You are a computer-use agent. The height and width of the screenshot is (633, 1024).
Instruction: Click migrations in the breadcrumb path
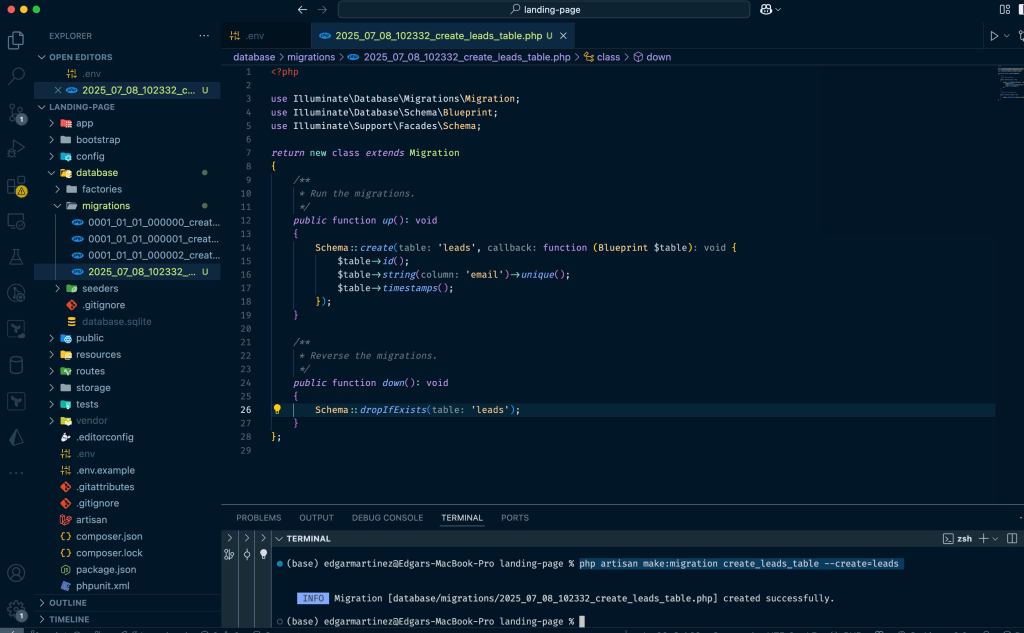[x=311, y=57]
